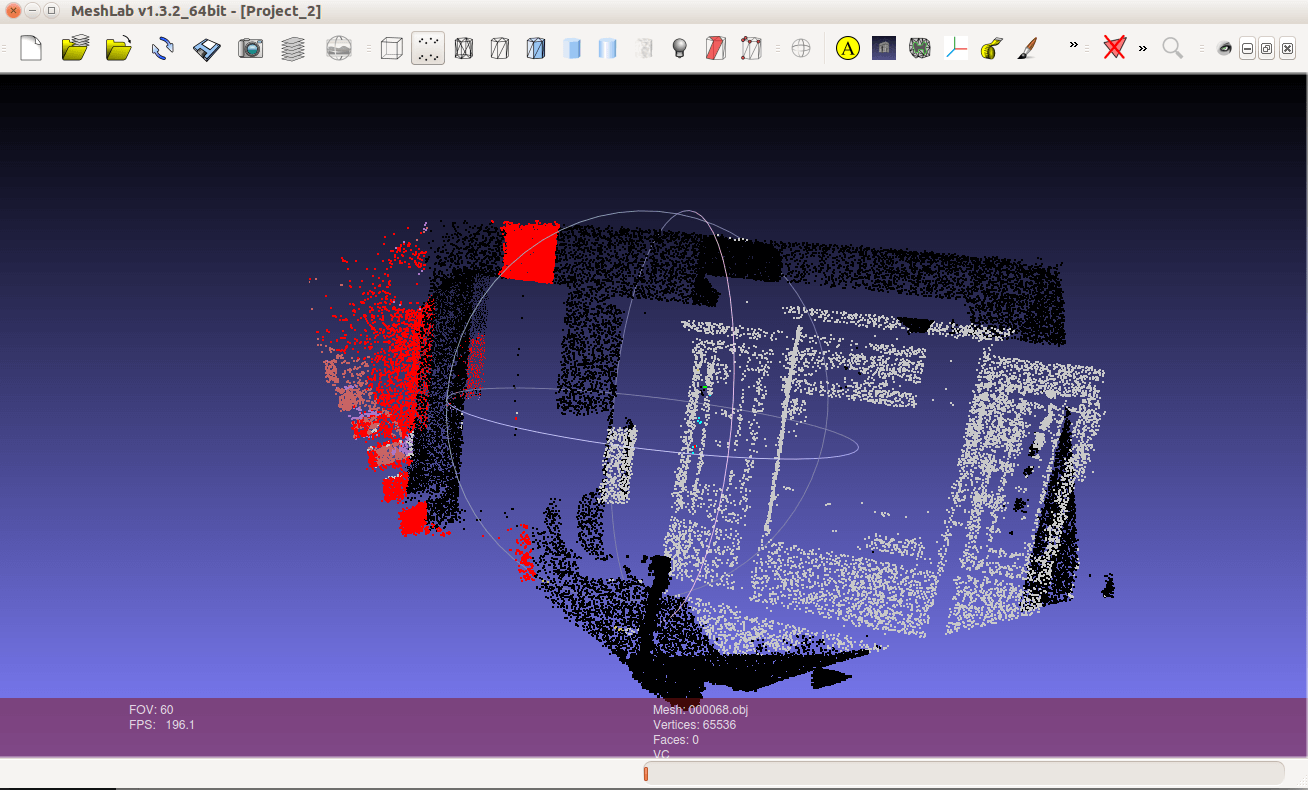Click the Open Project folder icon
The width and height of the screenshot is (1308, 790).
coord(75,48)
